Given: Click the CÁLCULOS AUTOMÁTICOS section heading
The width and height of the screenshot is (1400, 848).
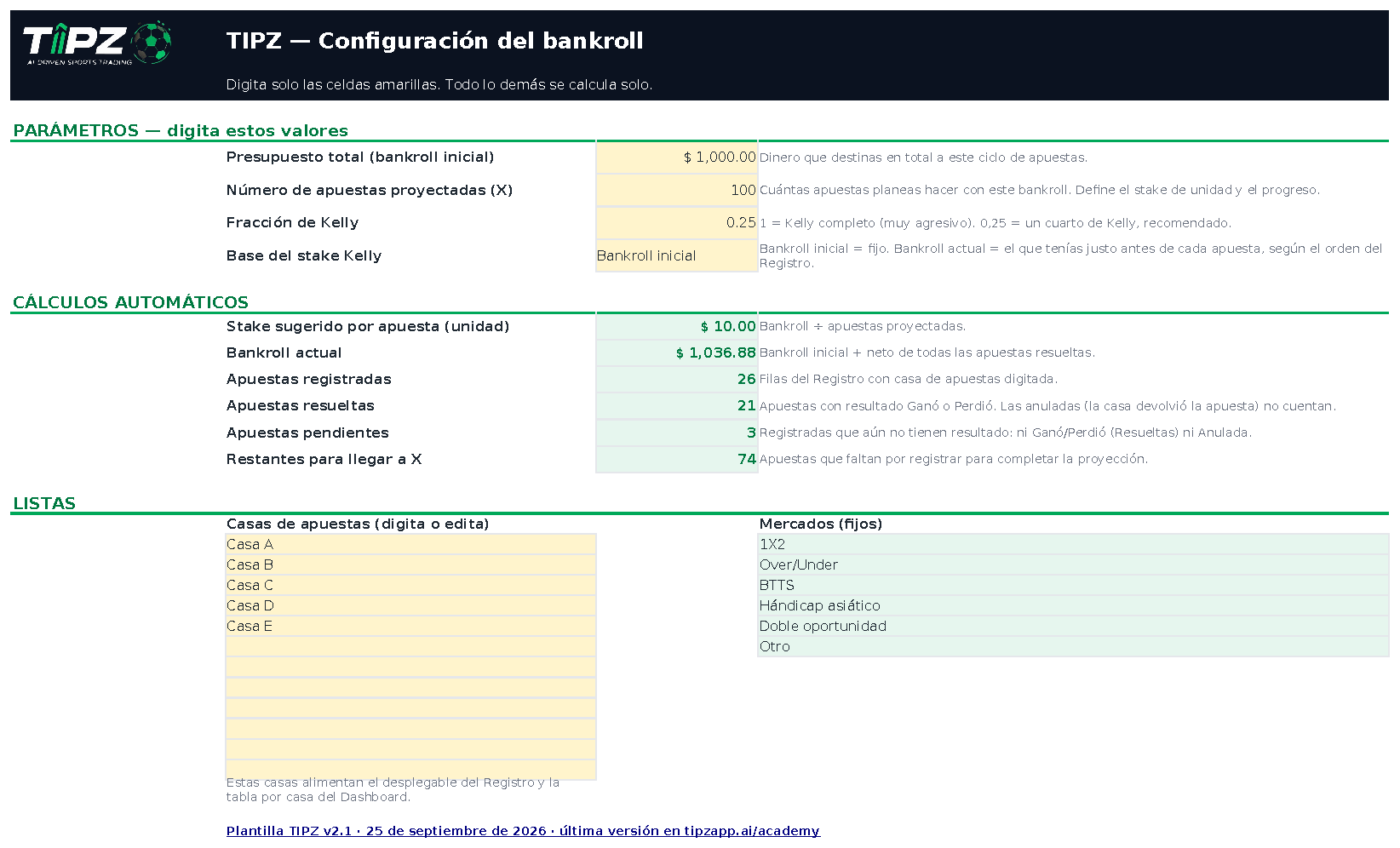Looking at the screenshot, I should pos(130,302).
